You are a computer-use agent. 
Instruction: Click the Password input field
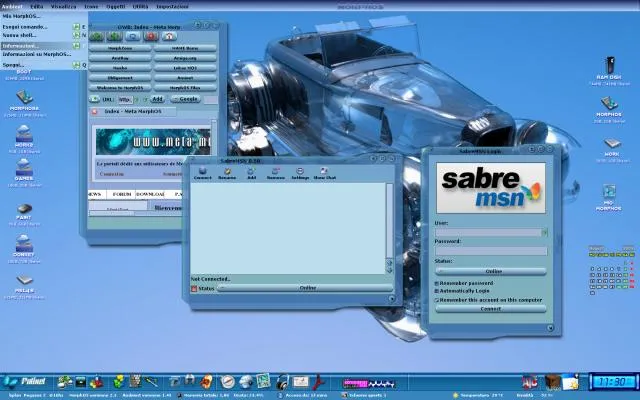[x=490, y=251]
